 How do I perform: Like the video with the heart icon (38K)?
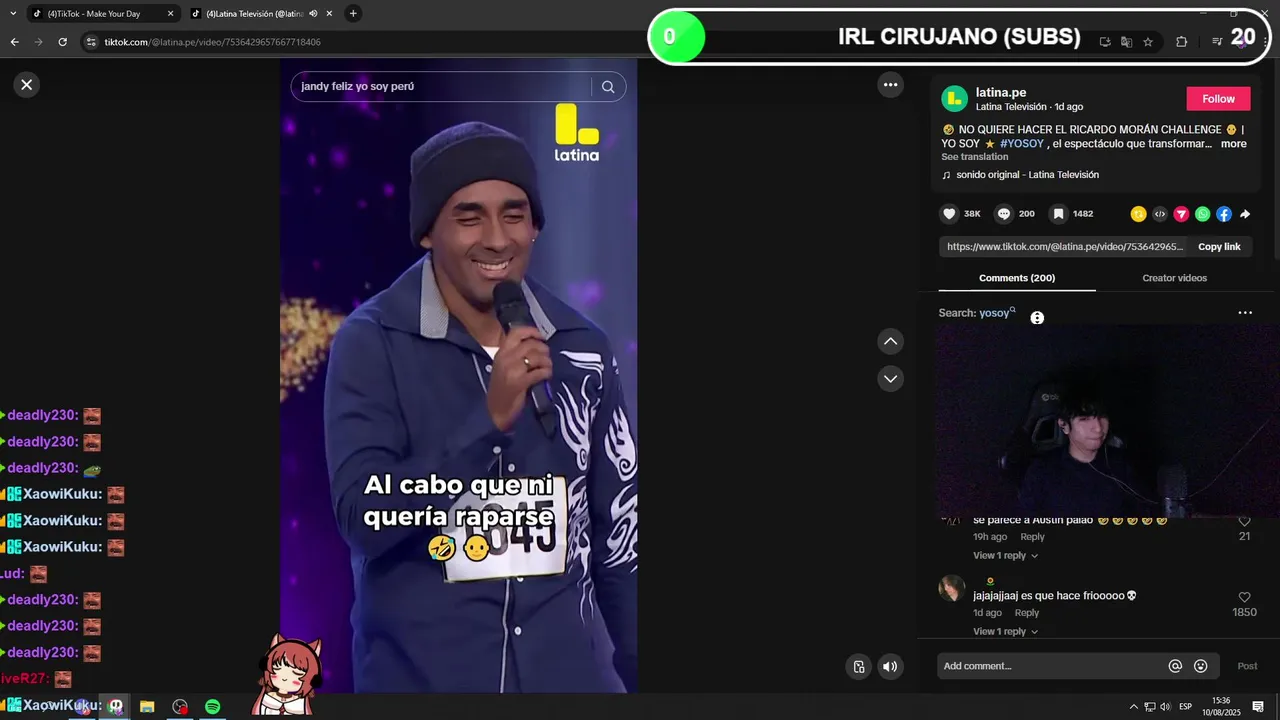pyautogui.click(x=949, y=214)
